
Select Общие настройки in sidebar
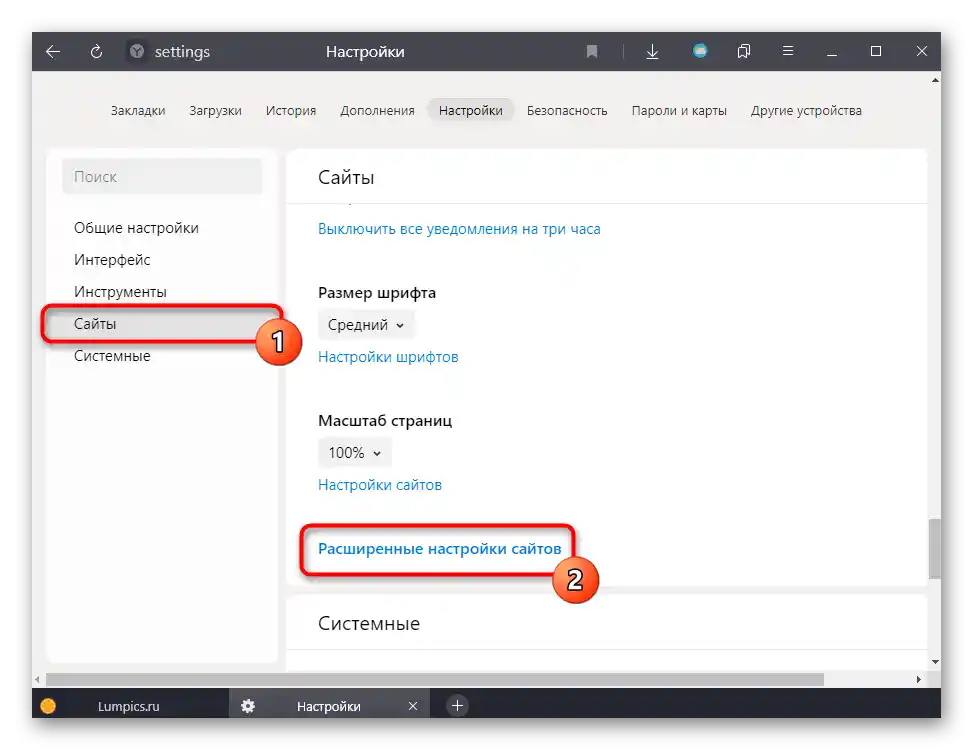tap(136, 228)
